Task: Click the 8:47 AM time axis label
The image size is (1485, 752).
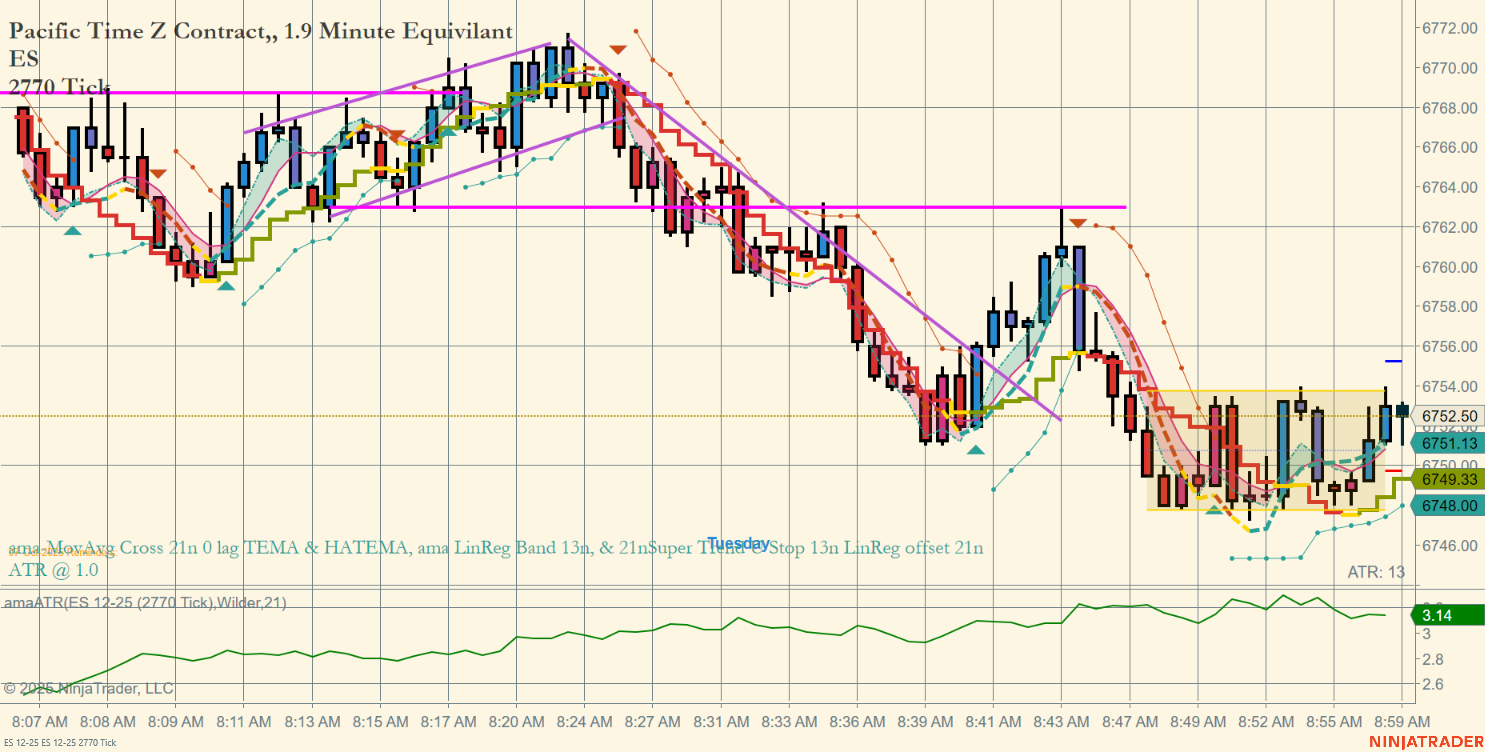Action: point(1130,721)
